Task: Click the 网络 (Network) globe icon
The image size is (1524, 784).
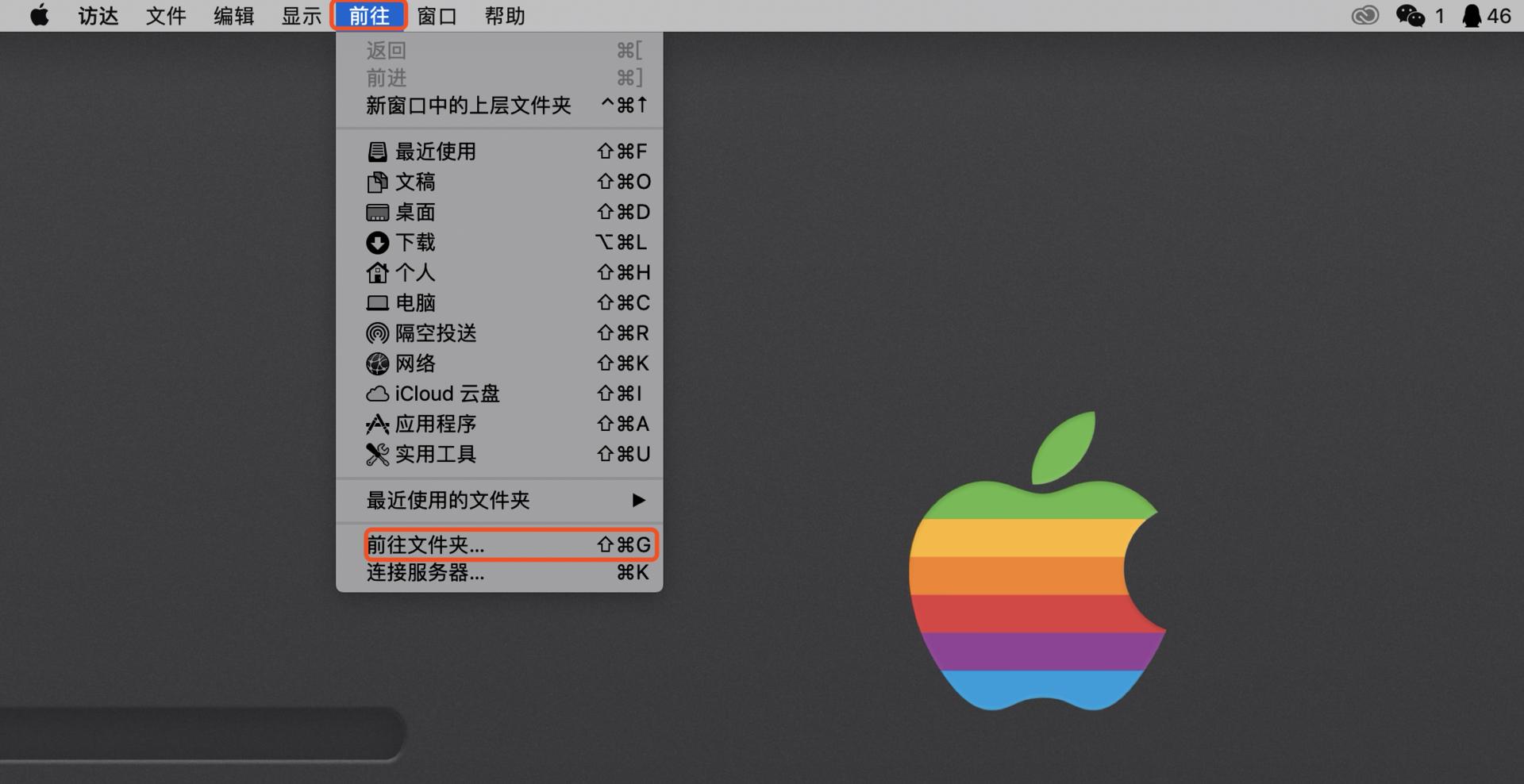Action: coord(377,363)
